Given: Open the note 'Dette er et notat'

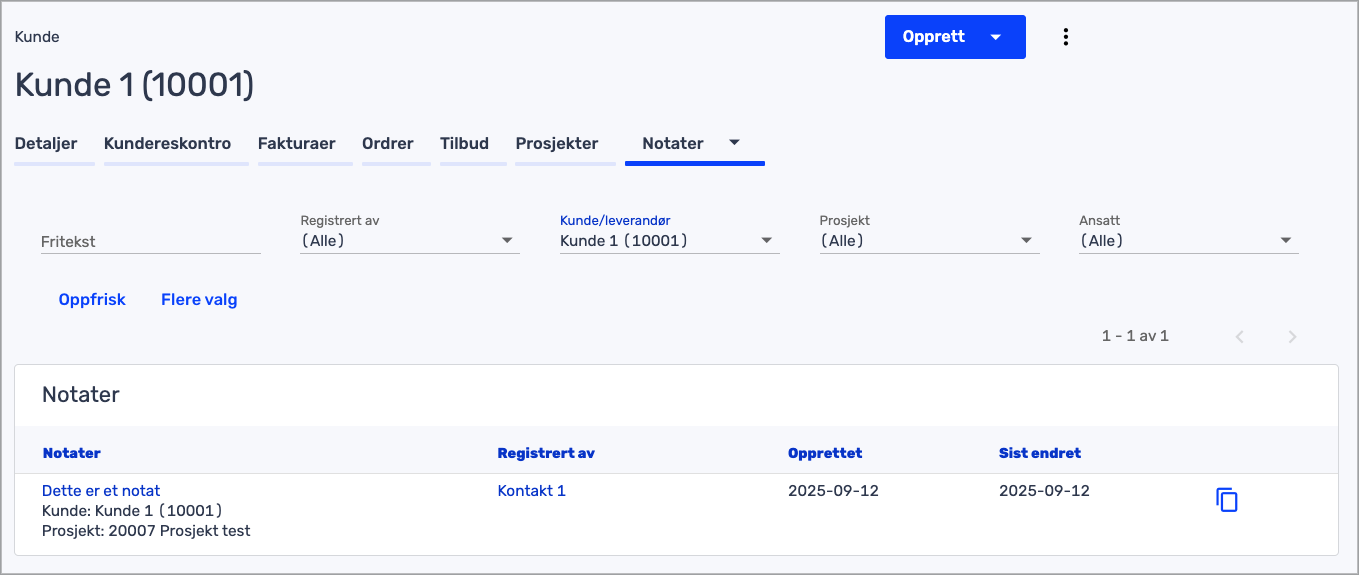Looking at the screenshot, I should pos(101,491).
